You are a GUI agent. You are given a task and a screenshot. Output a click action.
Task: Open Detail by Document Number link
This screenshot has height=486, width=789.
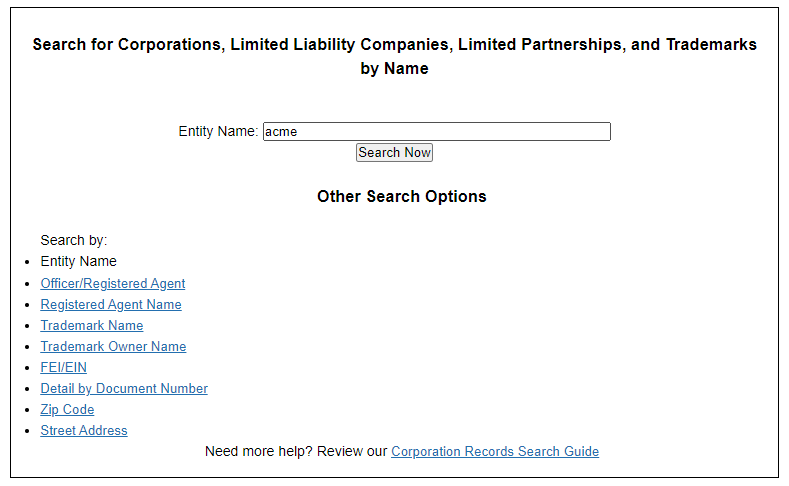tap(124, 388)
